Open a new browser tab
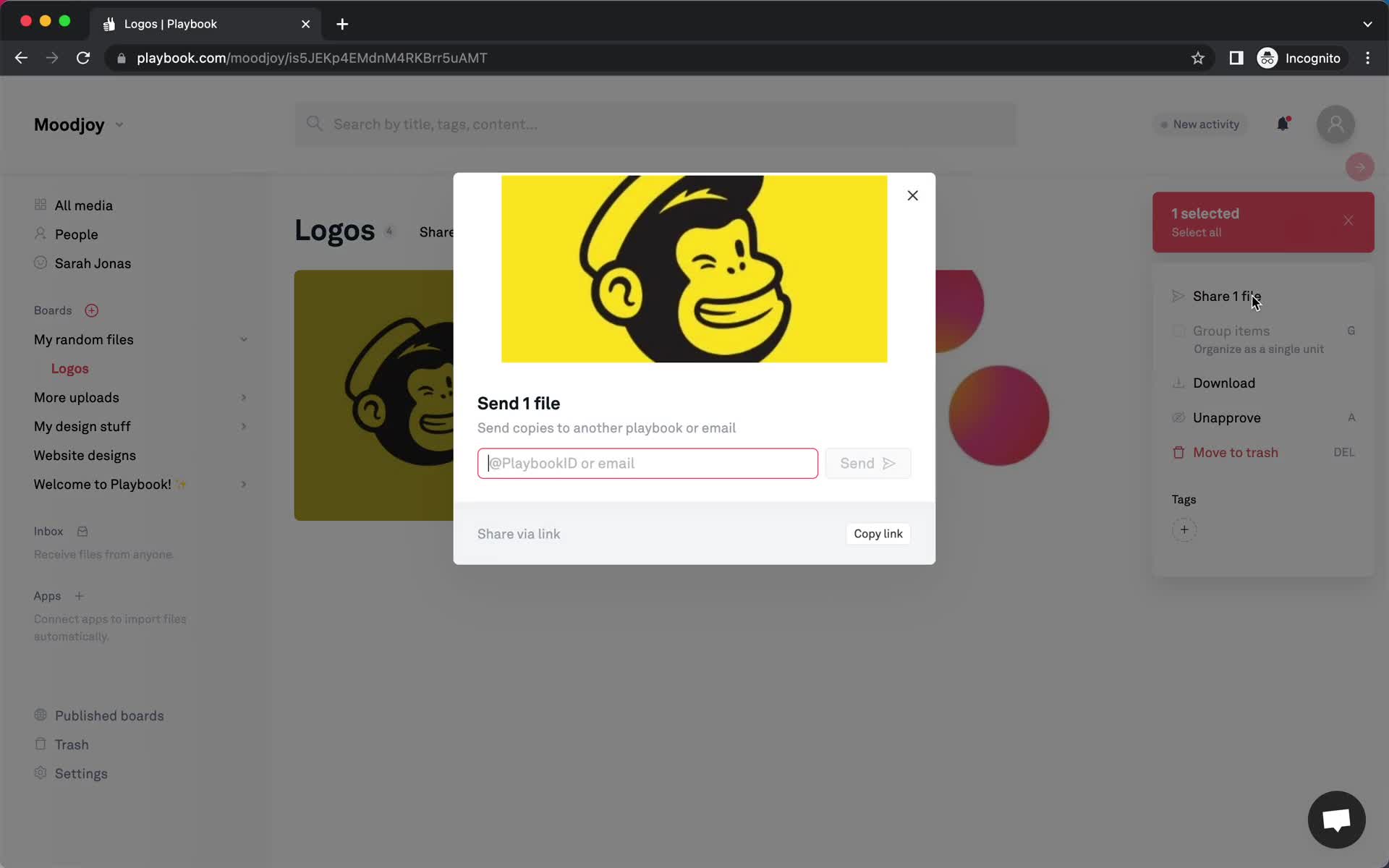The width and height of the screenshot is (1389, 868). (342, 24)
